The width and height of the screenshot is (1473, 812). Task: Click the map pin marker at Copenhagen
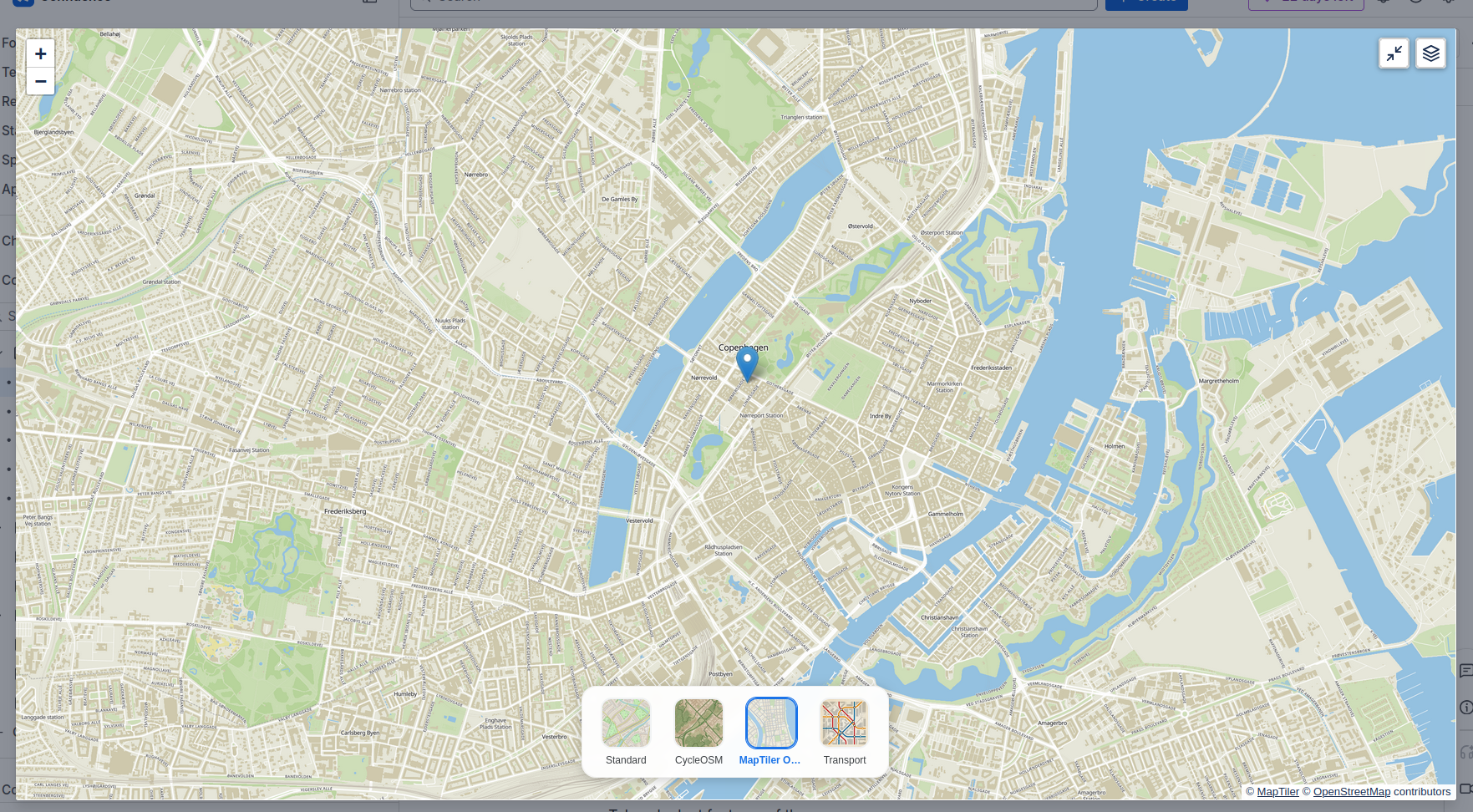746,361
